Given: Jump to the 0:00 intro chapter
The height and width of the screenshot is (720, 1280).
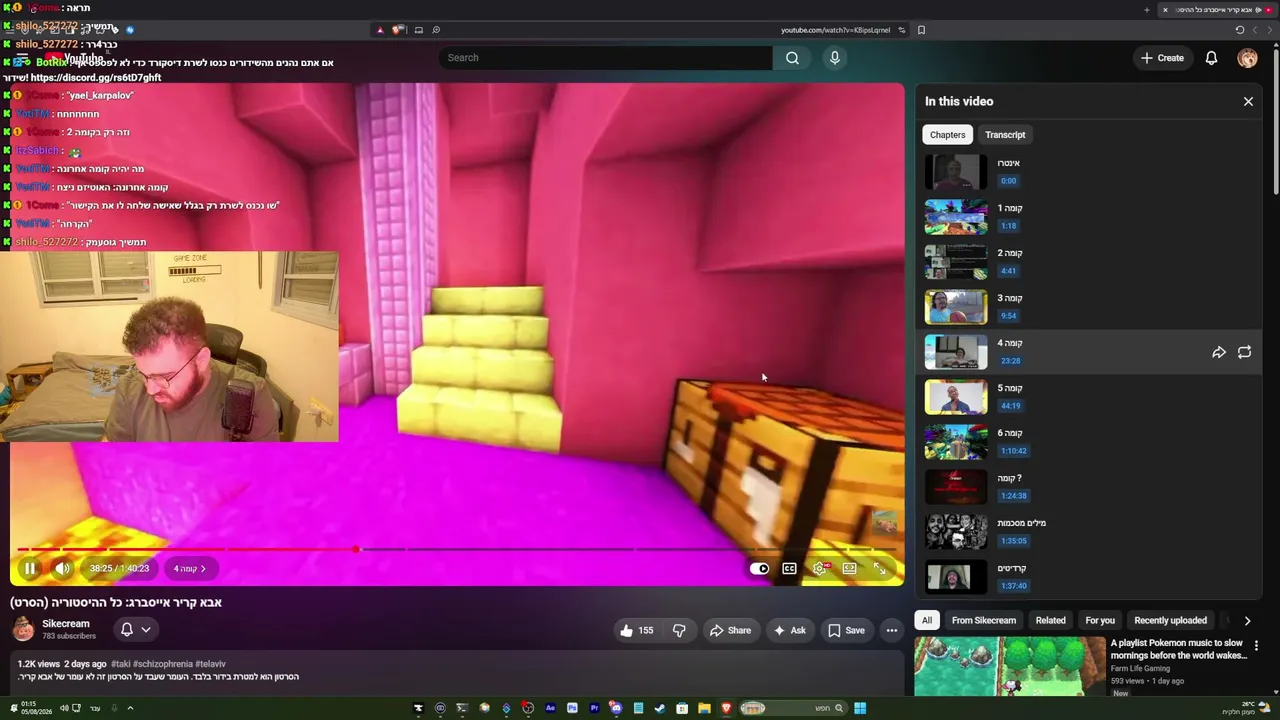Looking at the screenshot, I should click(x=1008, y=181).
